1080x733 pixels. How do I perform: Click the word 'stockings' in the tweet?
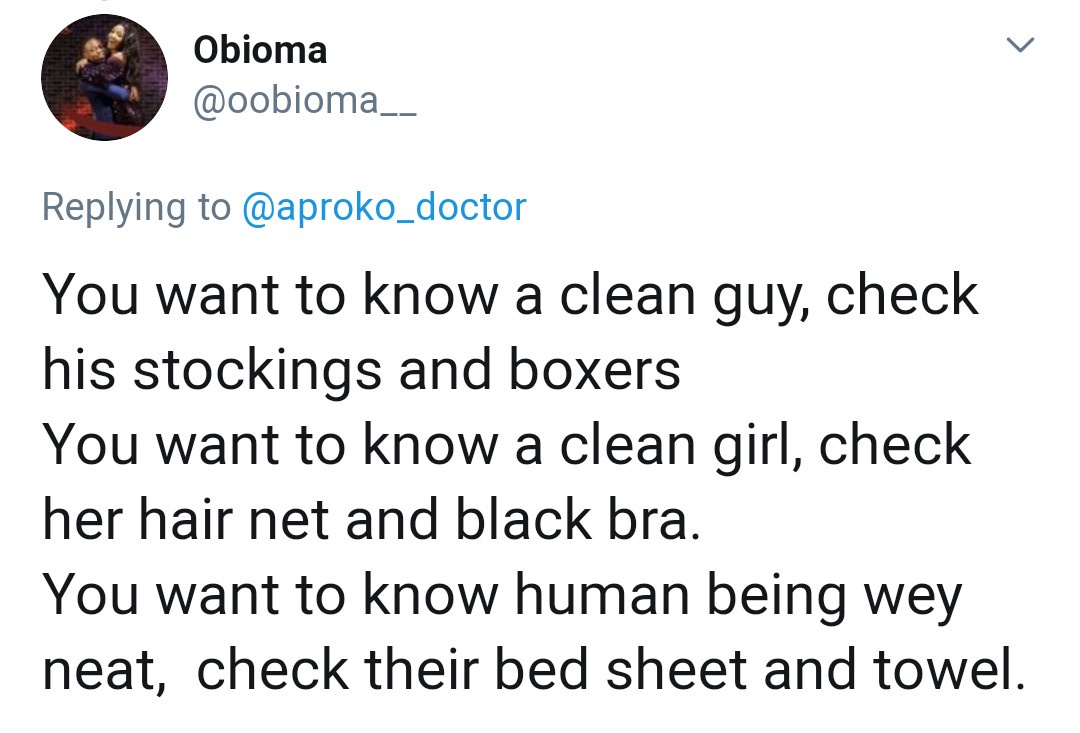257,372
